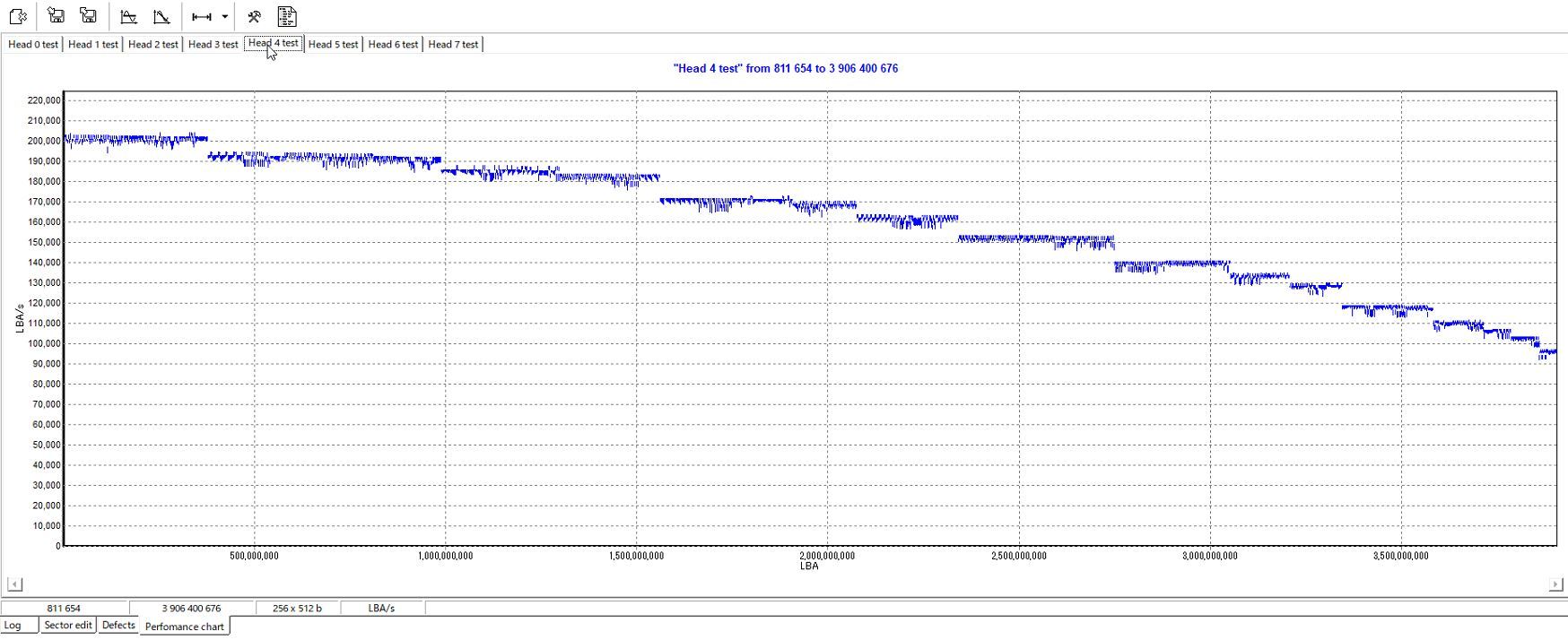The image size is (1568, 640).
Task: Open the report document list icon
Action: [286, 16]
